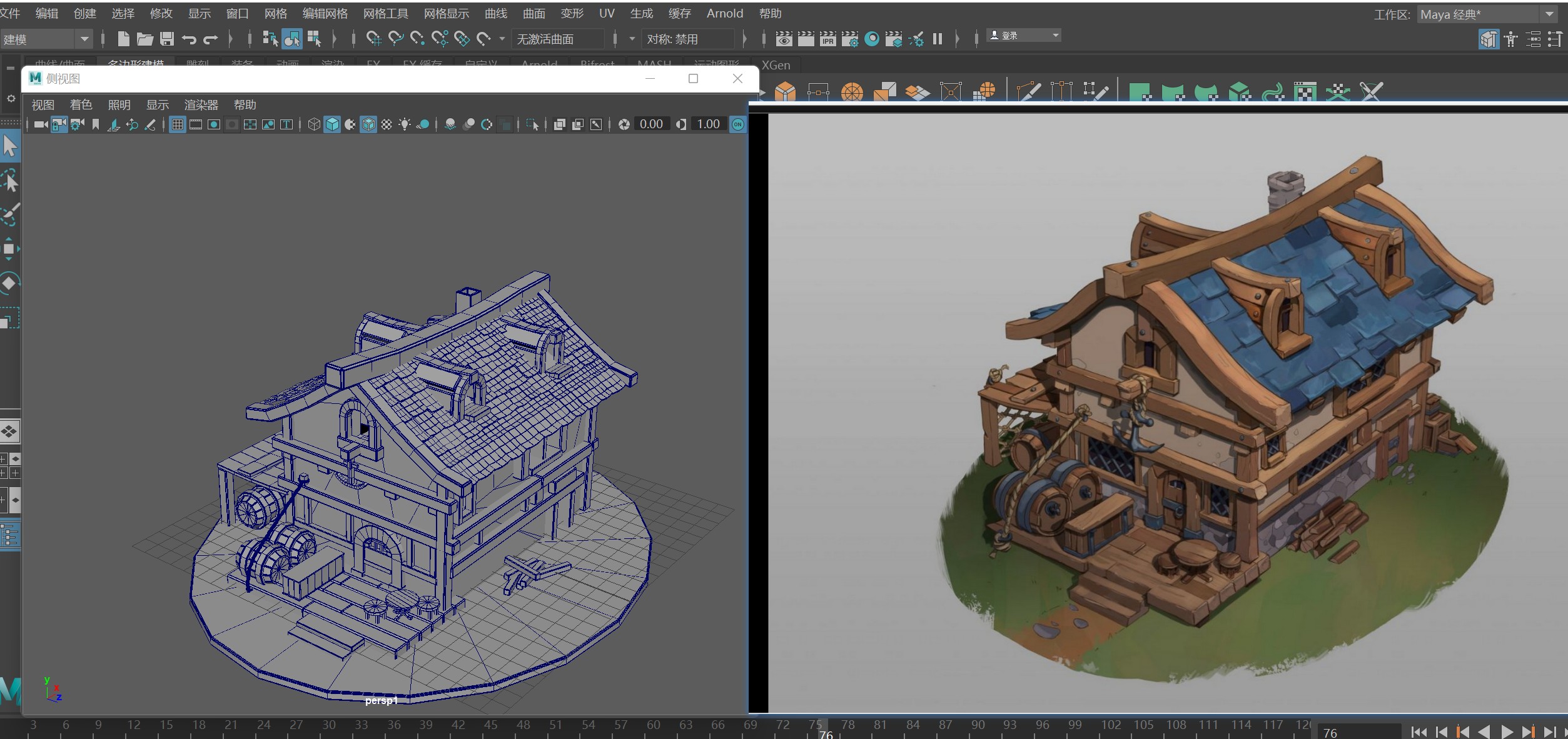Open the 工作区 Maya 经典 workspace dropdown
Viewport: 1568px width, 739px height.
[1488, 14]
